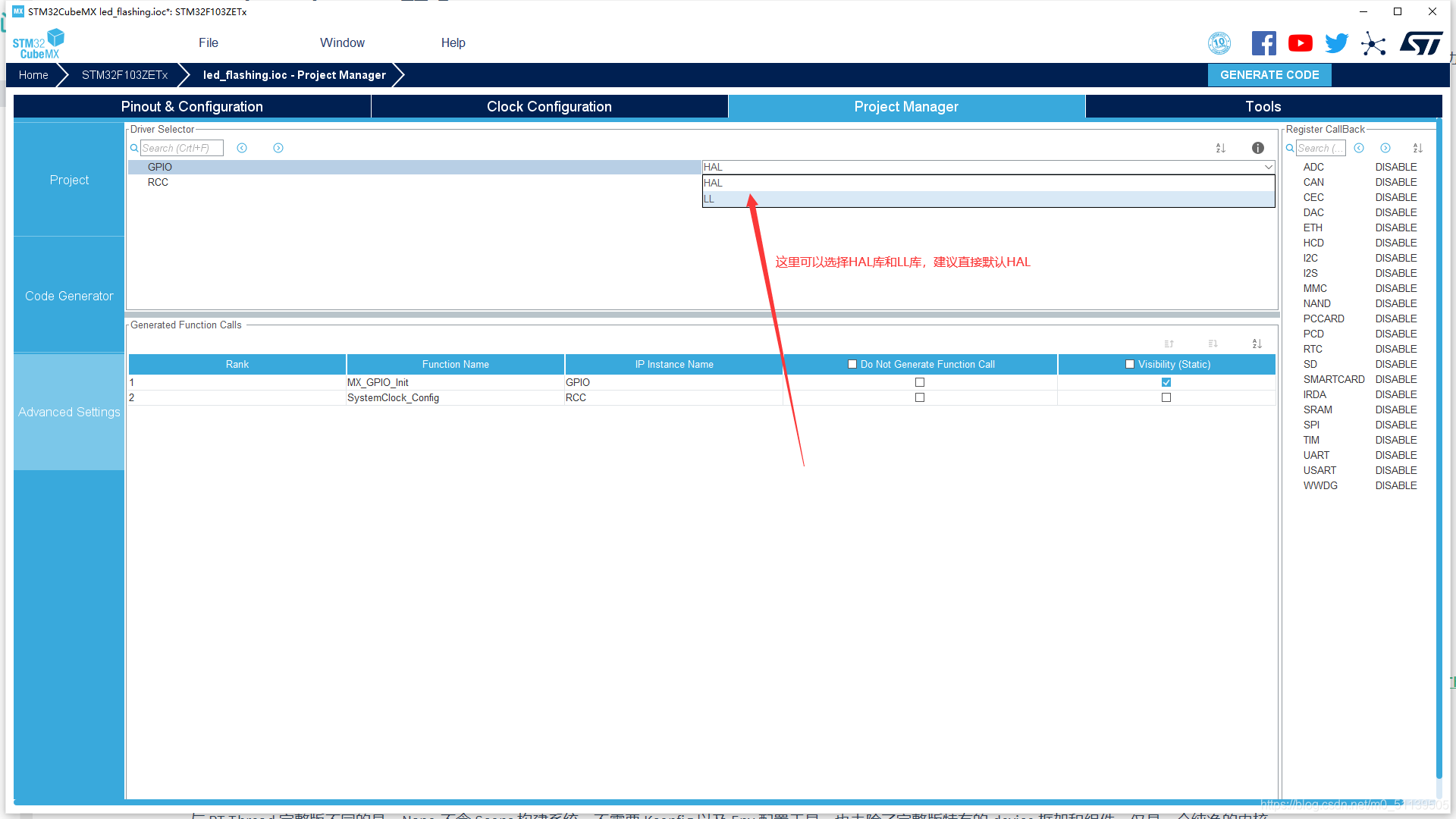Select the SMARTCARD callback row label
The width and height of the screenshot is (1456, 819).
[1334, 379]
